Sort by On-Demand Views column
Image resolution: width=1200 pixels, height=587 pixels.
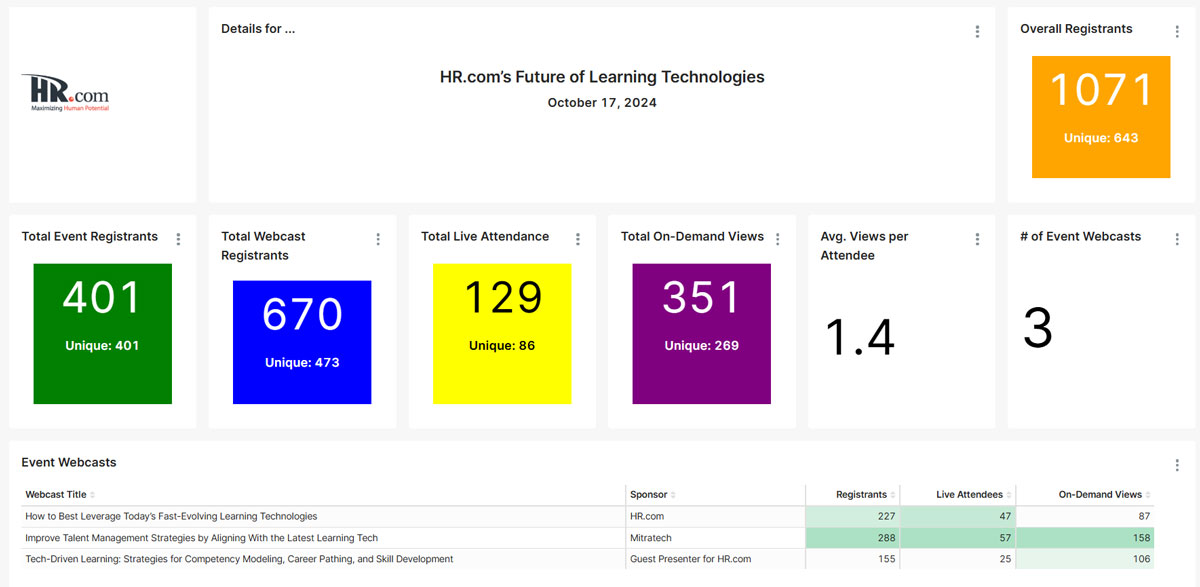point(1104,494)
